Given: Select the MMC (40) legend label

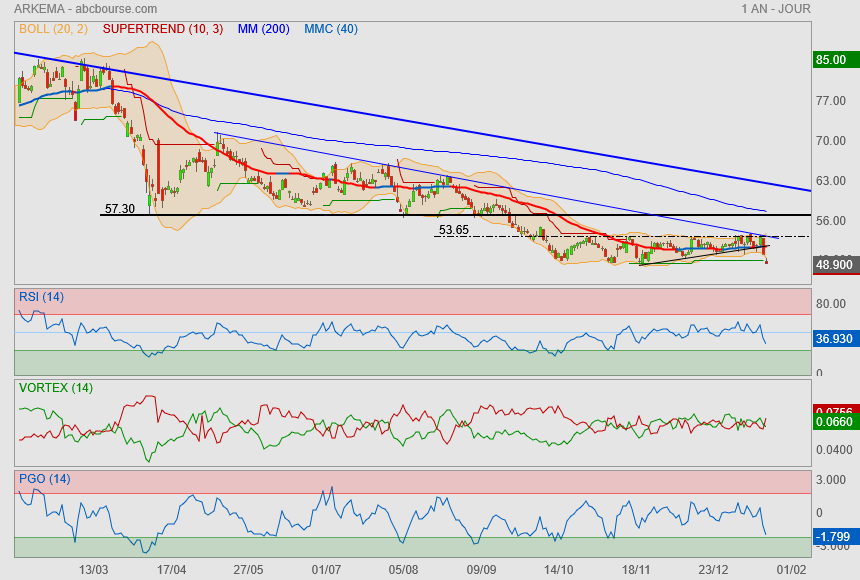Looking at the screenshot, I should pyautogui.click(x=331, y=29).
